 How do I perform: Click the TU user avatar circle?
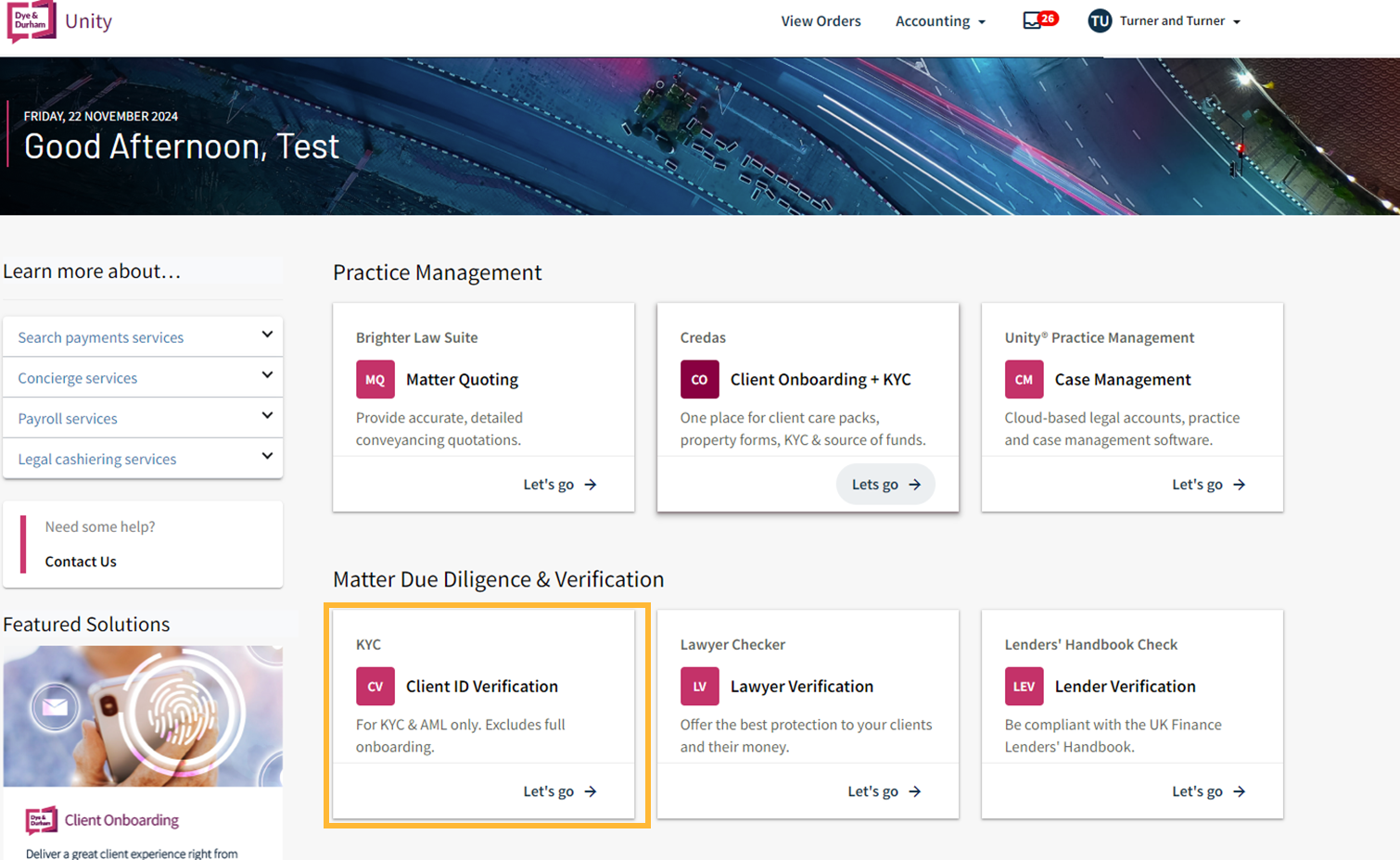pos(1100,20)
